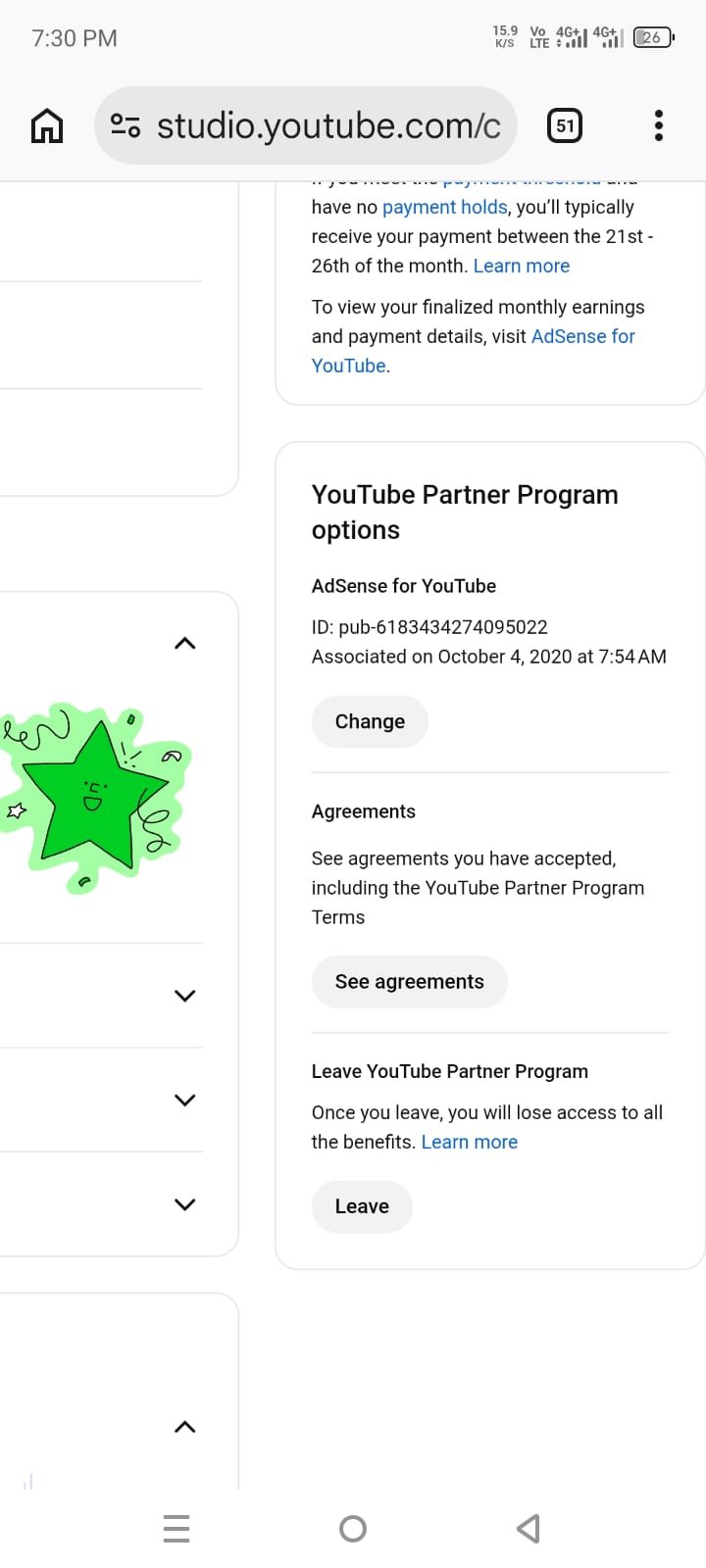The height and width of the screenshot is (1568, 706).
Task: Open the tab switcher showing 51 tabs
Action: [565, 126]
